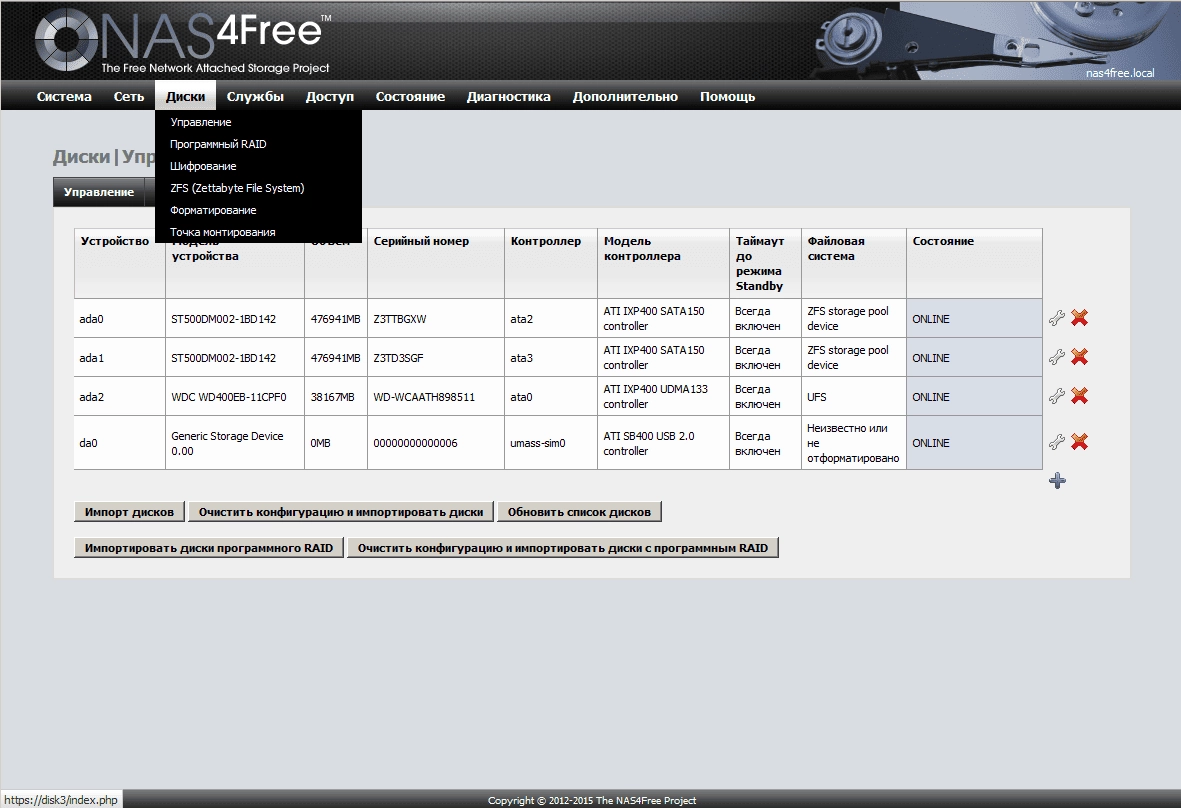Select Управление in Диски dropdown
This screenshot has width=1181, height=808.
click(258, 122)
